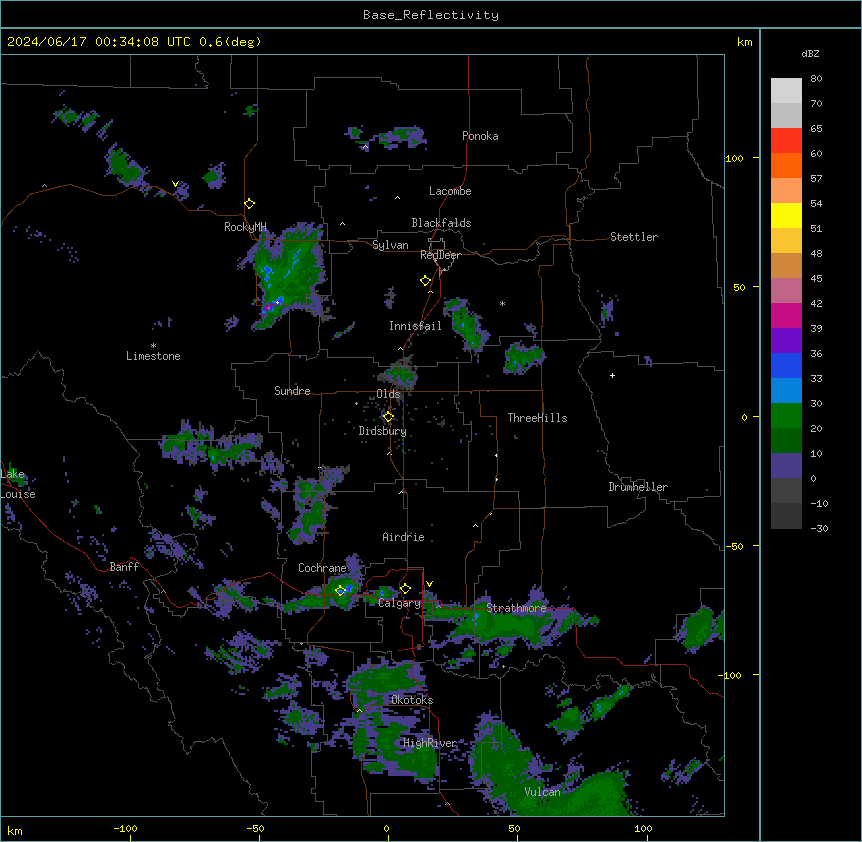Screen dimensions: 862x842
Task: Click the dark orange legend swatch below 60
Action: pyautogui.click(x=786, y=165)
